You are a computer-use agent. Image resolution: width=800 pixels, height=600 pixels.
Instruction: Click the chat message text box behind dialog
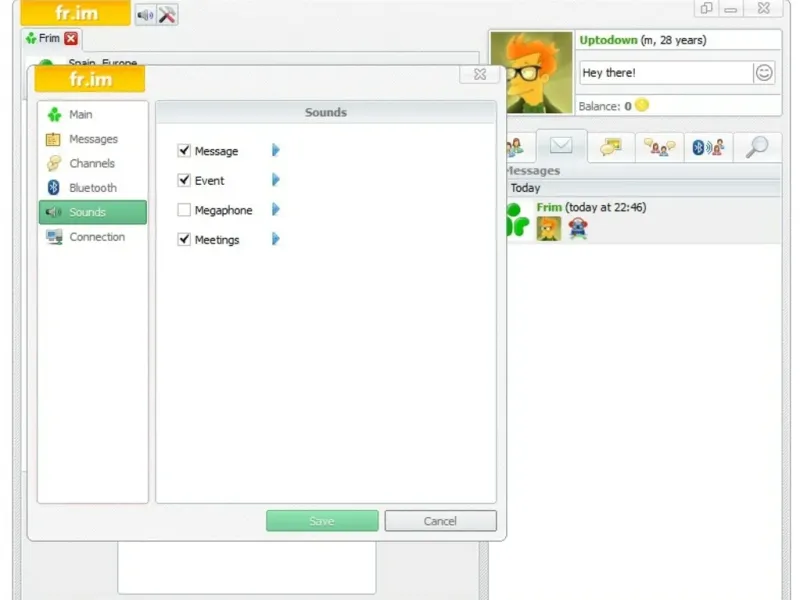coord(247,567)
